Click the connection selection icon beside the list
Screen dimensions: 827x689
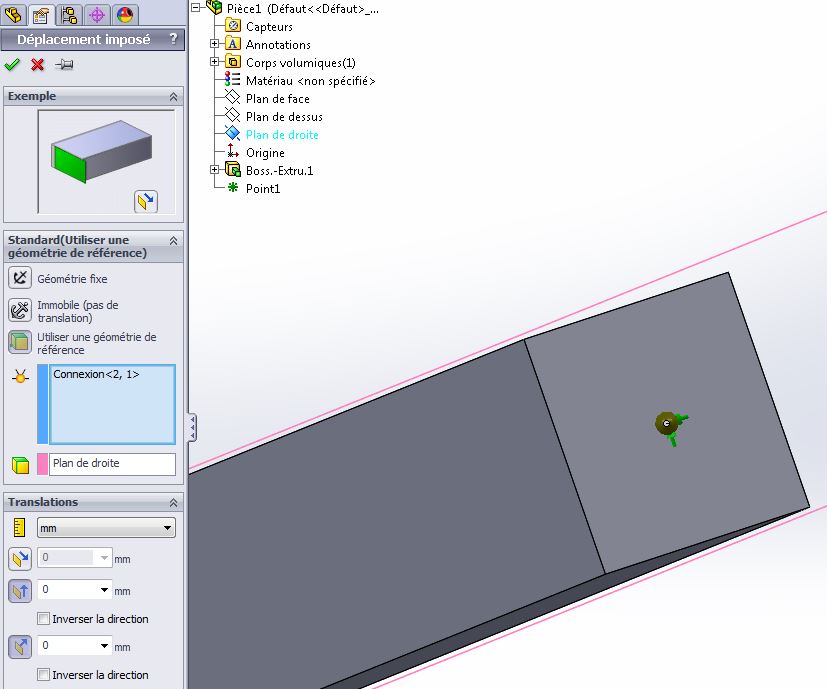20,376
